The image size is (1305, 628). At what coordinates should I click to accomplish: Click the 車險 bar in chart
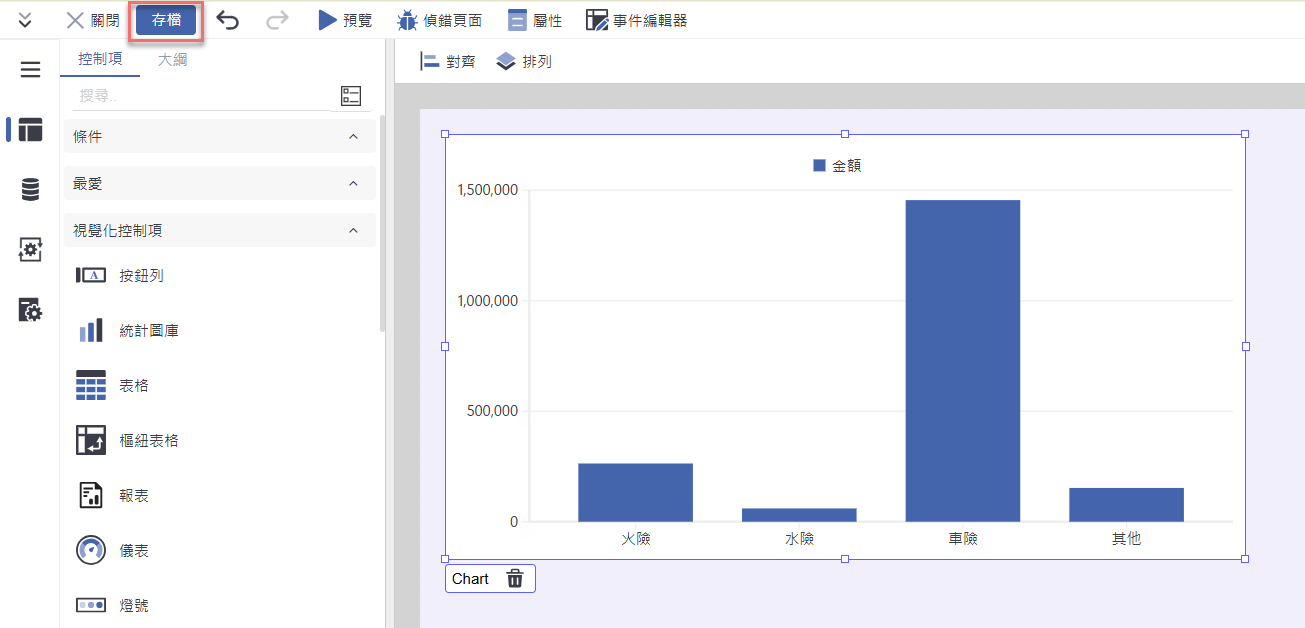pyautogui.click(x=962, y=360)
